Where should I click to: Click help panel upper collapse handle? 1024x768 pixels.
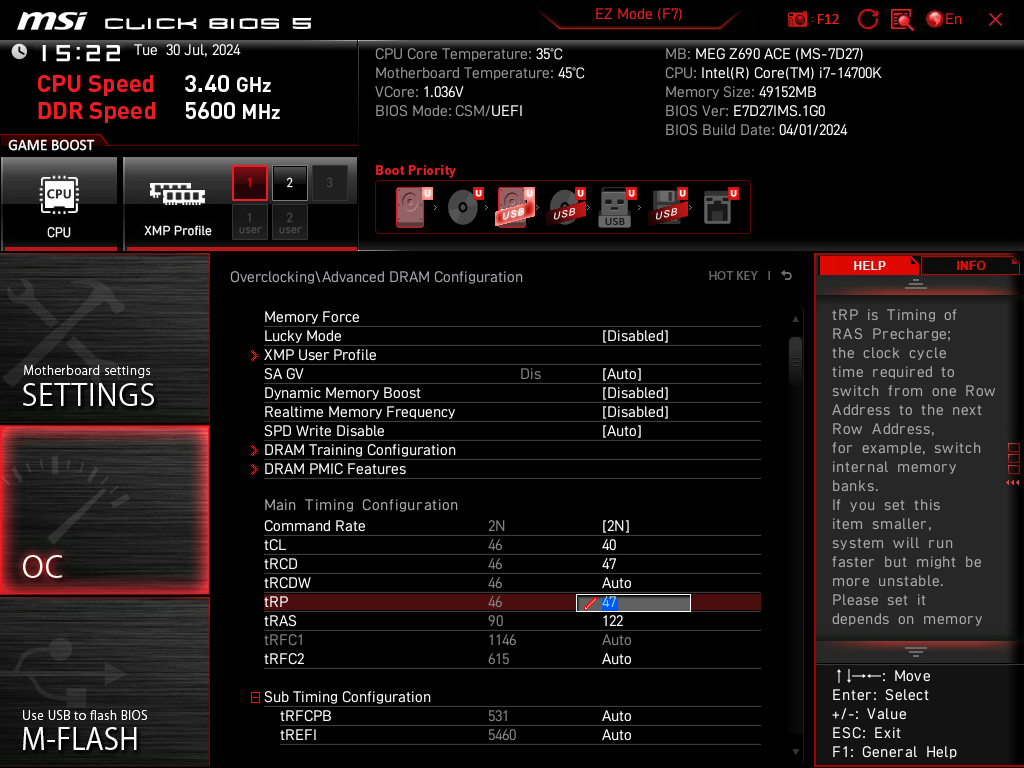pos(916,284)
